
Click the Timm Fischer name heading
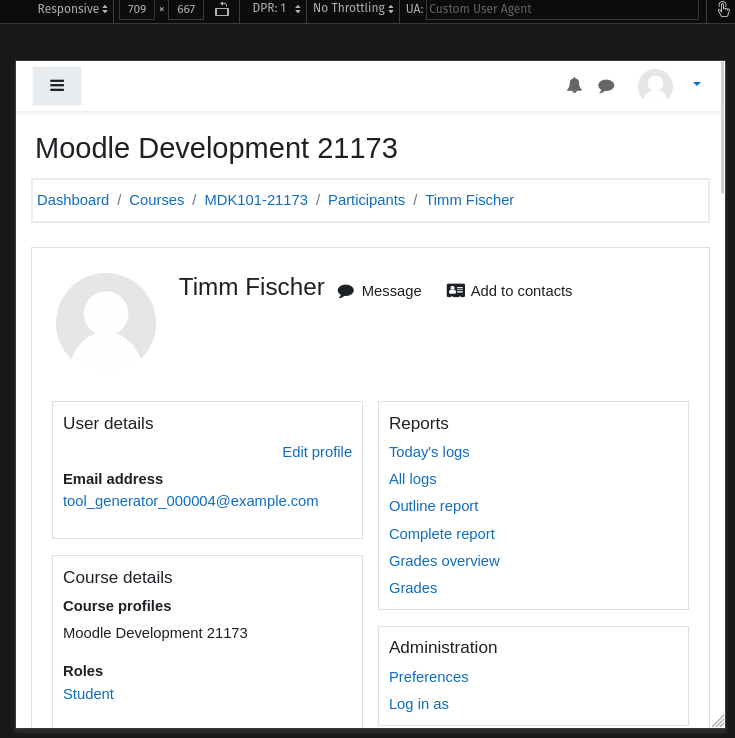(252, 287)
